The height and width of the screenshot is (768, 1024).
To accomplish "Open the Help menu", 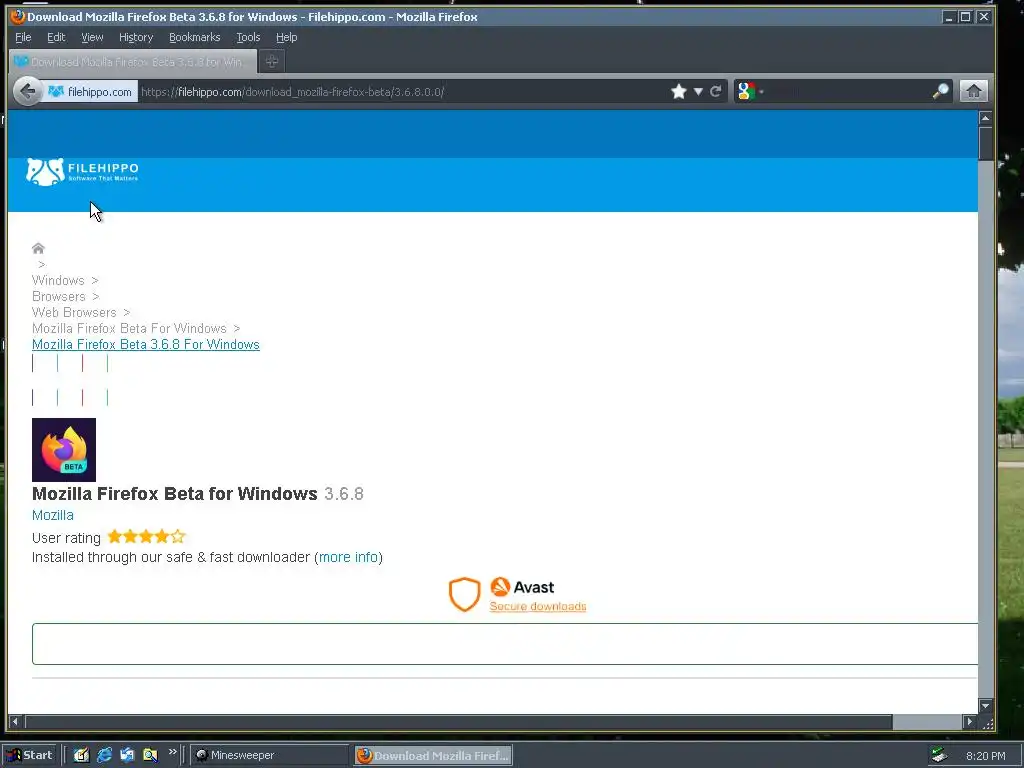I will [x=286, y=37].
